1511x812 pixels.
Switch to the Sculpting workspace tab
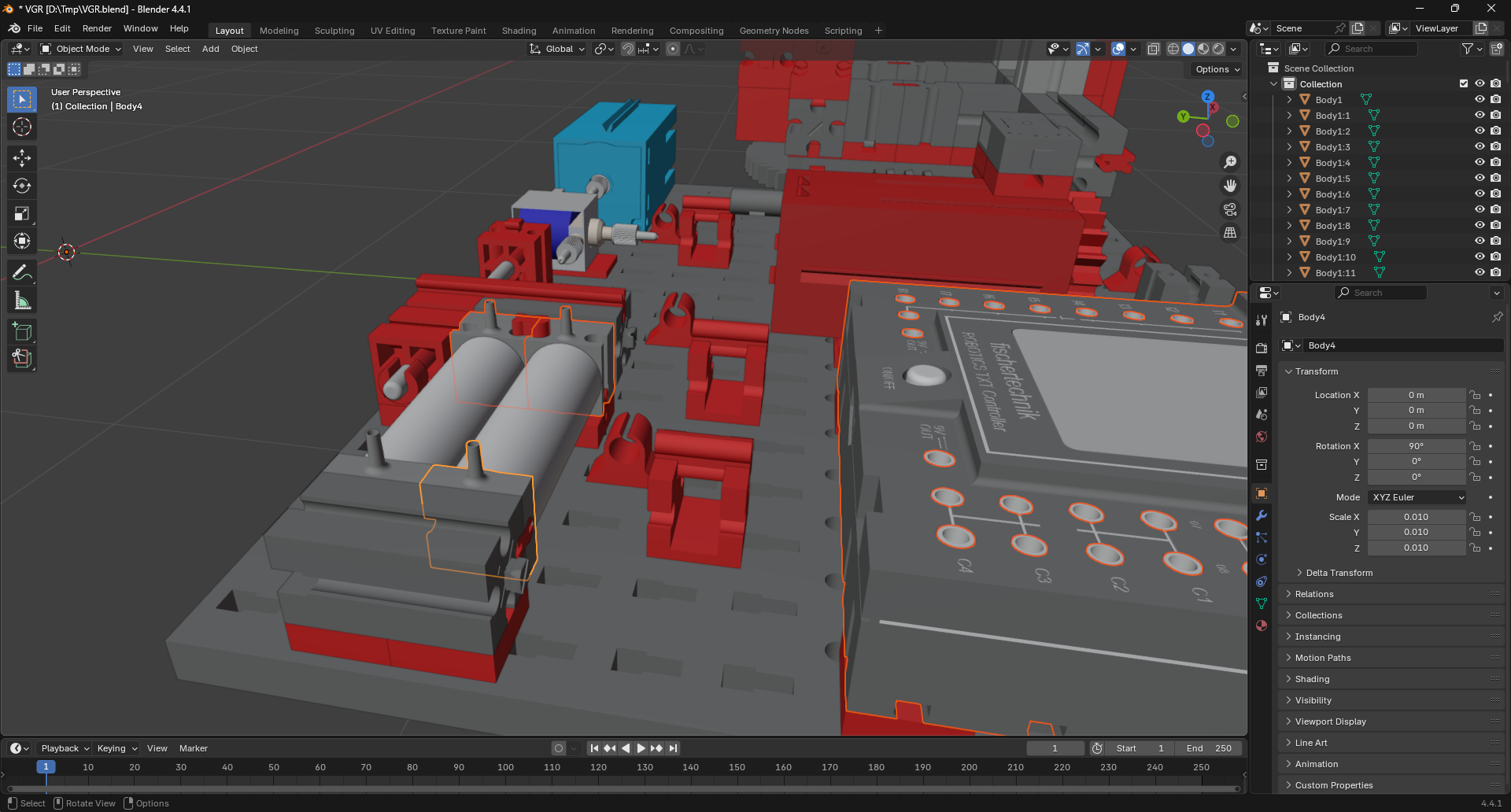pyautogui.click(x=334, y=31)
